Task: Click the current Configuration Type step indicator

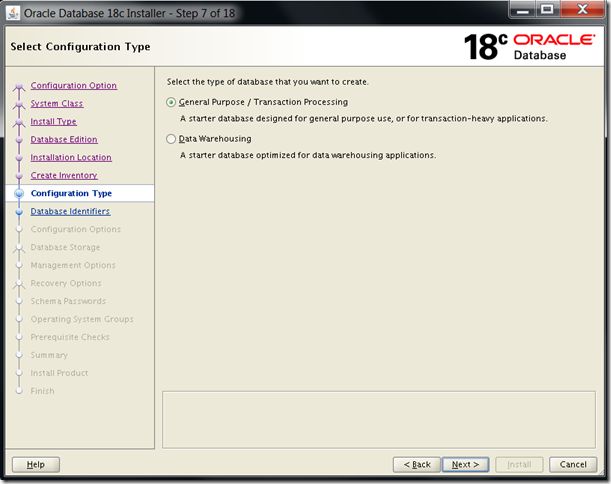Action: (x=19, y=193)
